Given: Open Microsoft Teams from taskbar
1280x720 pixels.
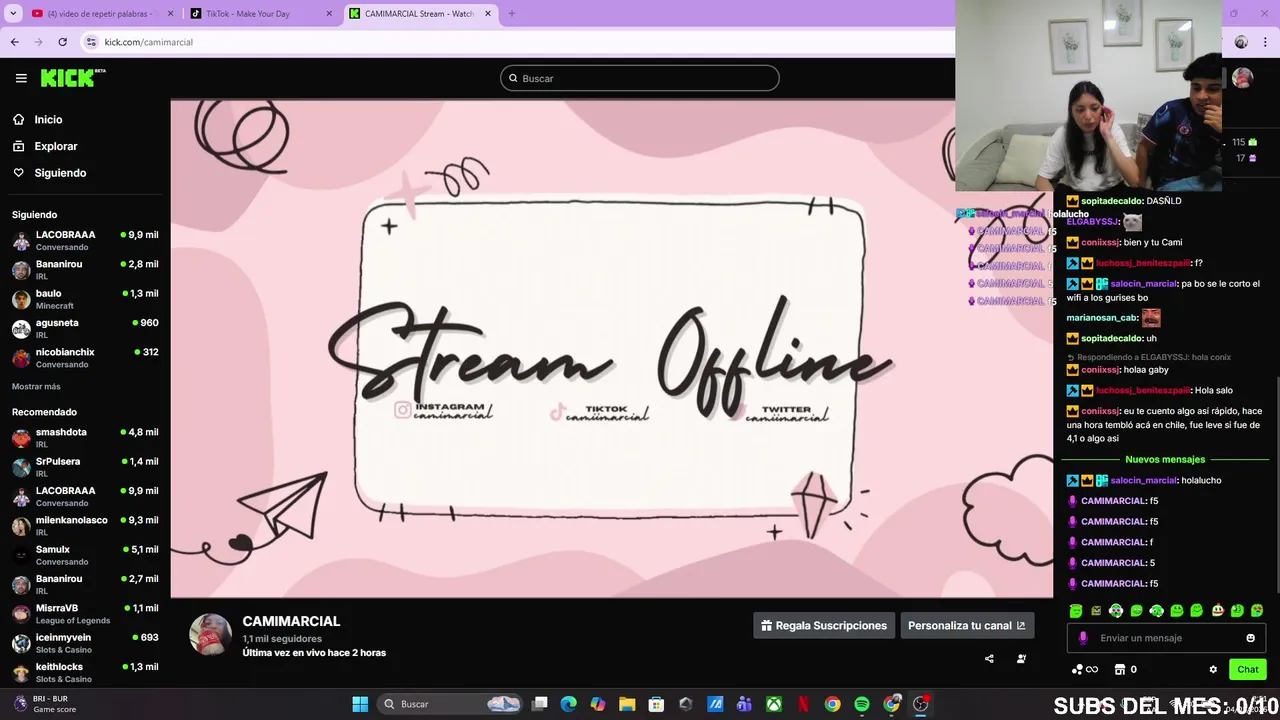Looking at the screenshot, I should point(744,704).
